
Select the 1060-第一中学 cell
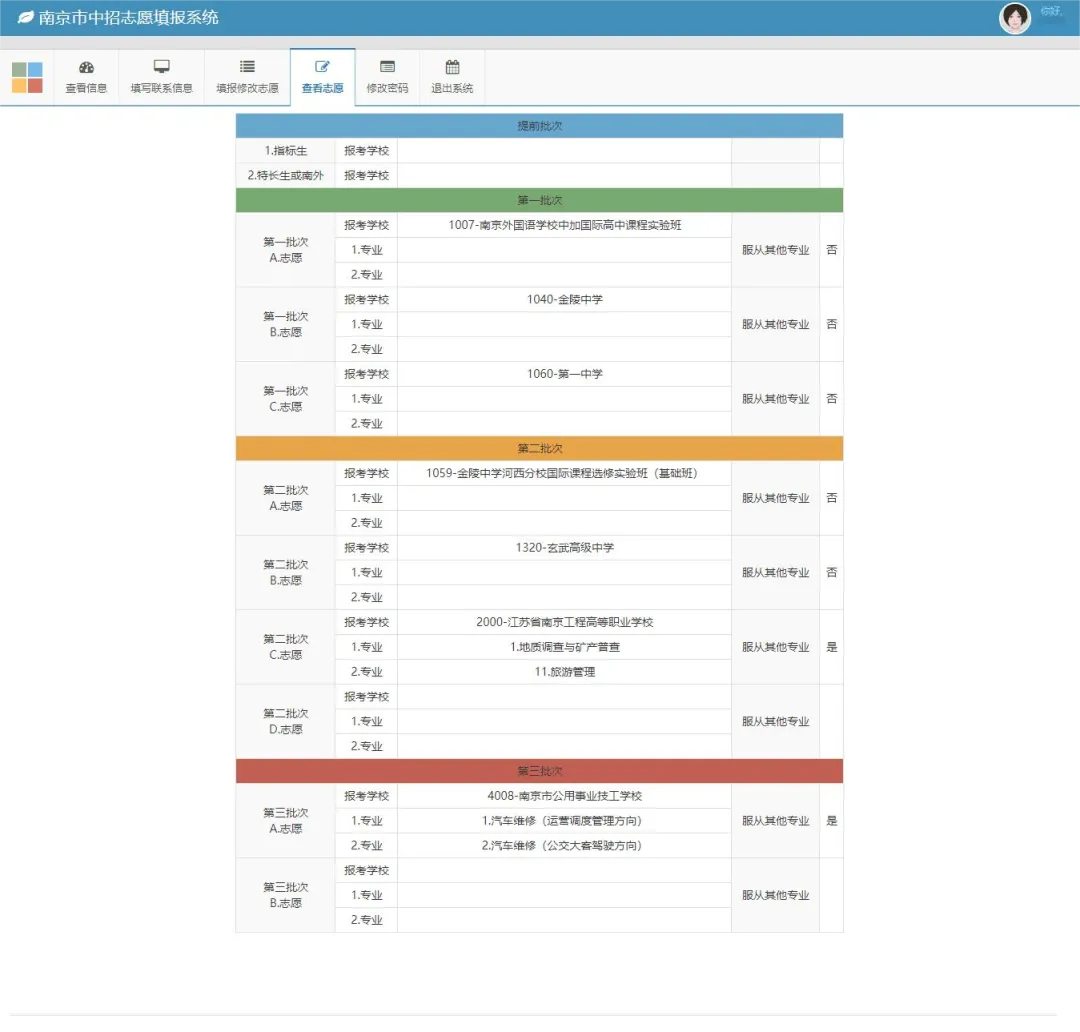565,374
